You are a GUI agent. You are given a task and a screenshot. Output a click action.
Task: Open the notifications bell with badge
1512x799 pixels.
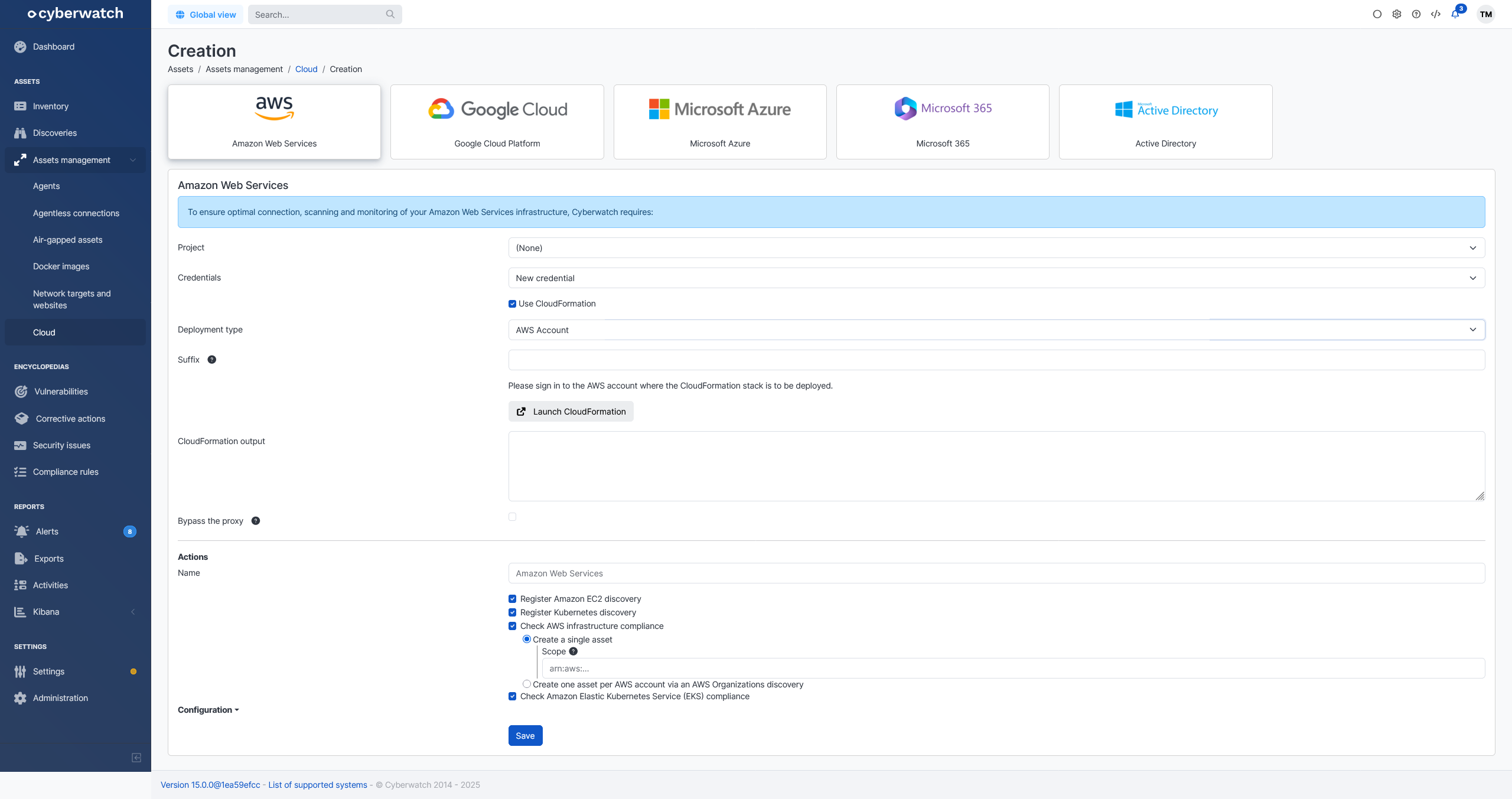pos(1456,13)
